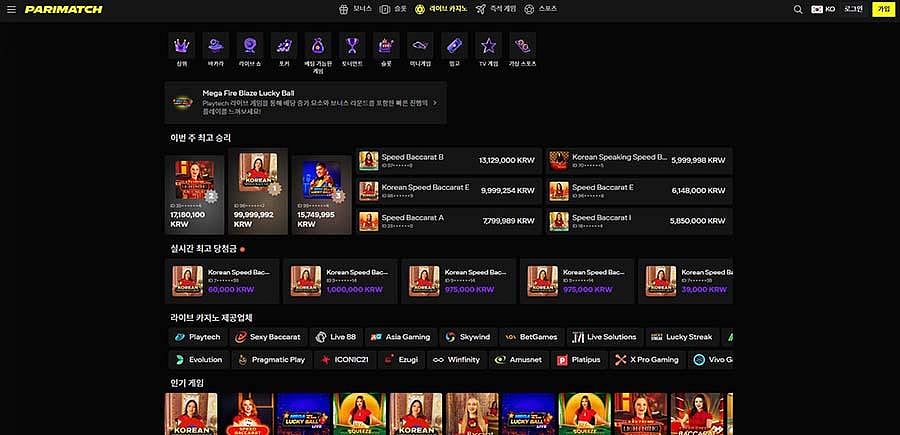
Task: Open the Mega Fire Blaze Lucky Ball banner
Action: click(x=305, y=103)
